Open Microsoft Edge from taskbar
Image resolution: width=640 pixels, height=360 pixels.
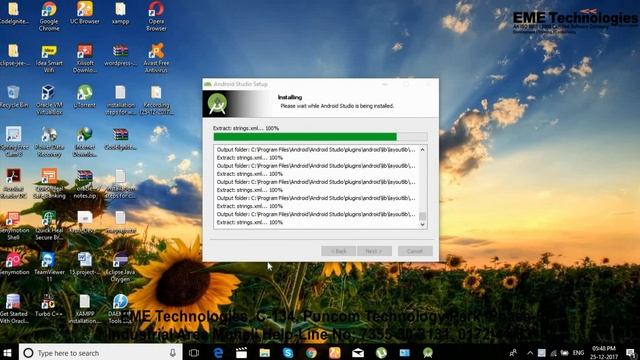[218, 353]
